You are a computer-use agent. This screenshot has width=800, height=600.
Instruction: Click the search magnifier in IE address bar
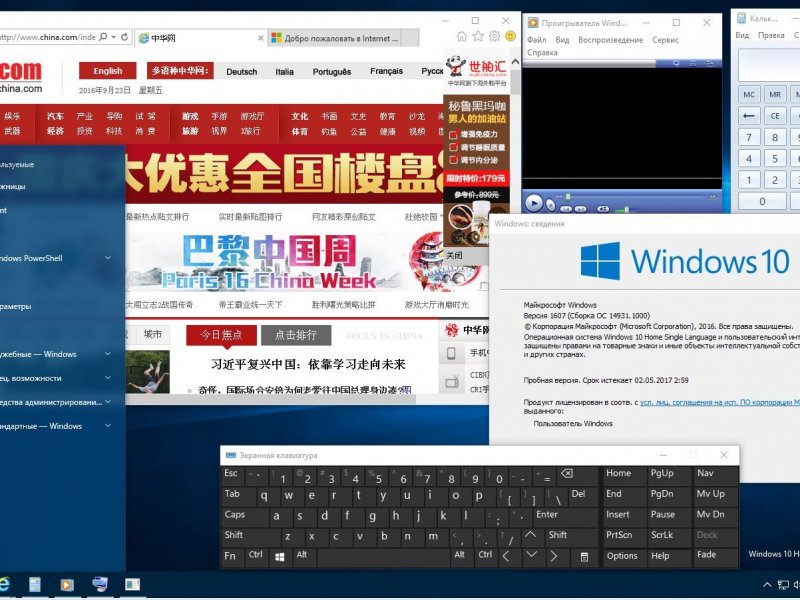(x=103, y=37)
